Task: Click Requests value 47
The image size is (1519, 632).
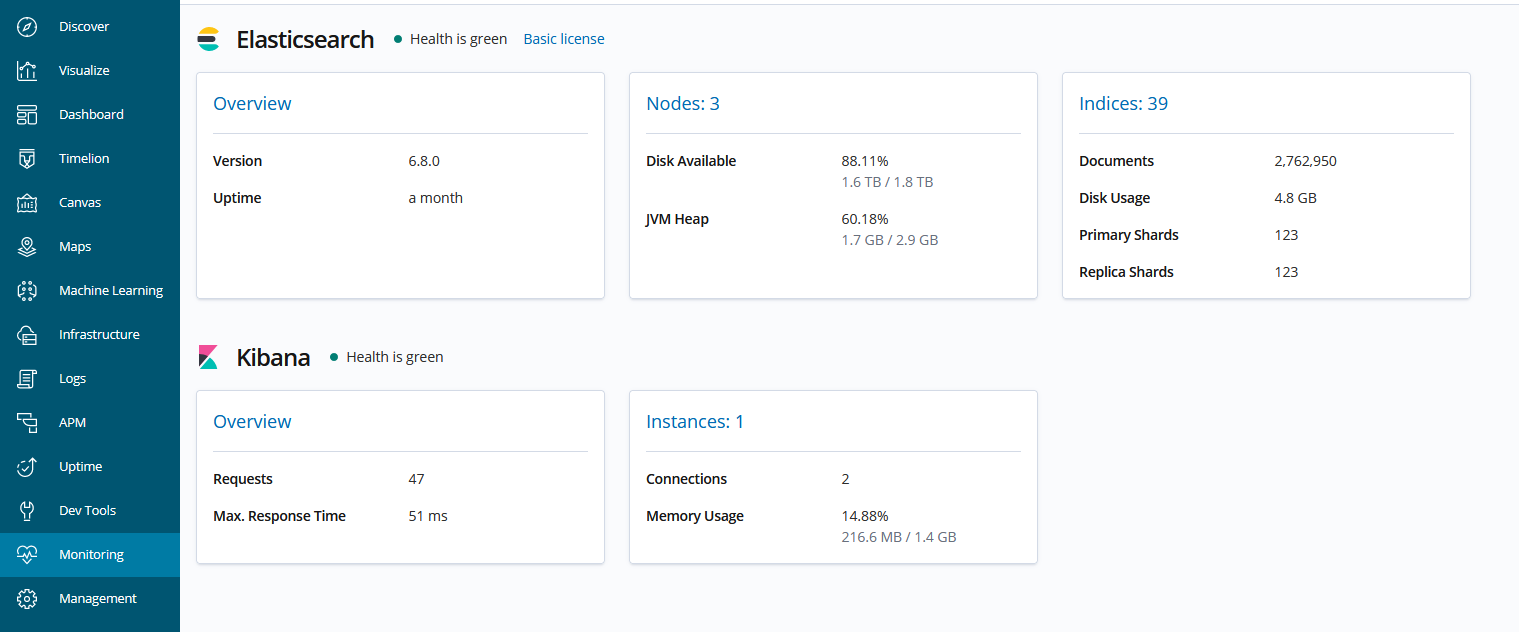Action: click(x=416, y=479)
